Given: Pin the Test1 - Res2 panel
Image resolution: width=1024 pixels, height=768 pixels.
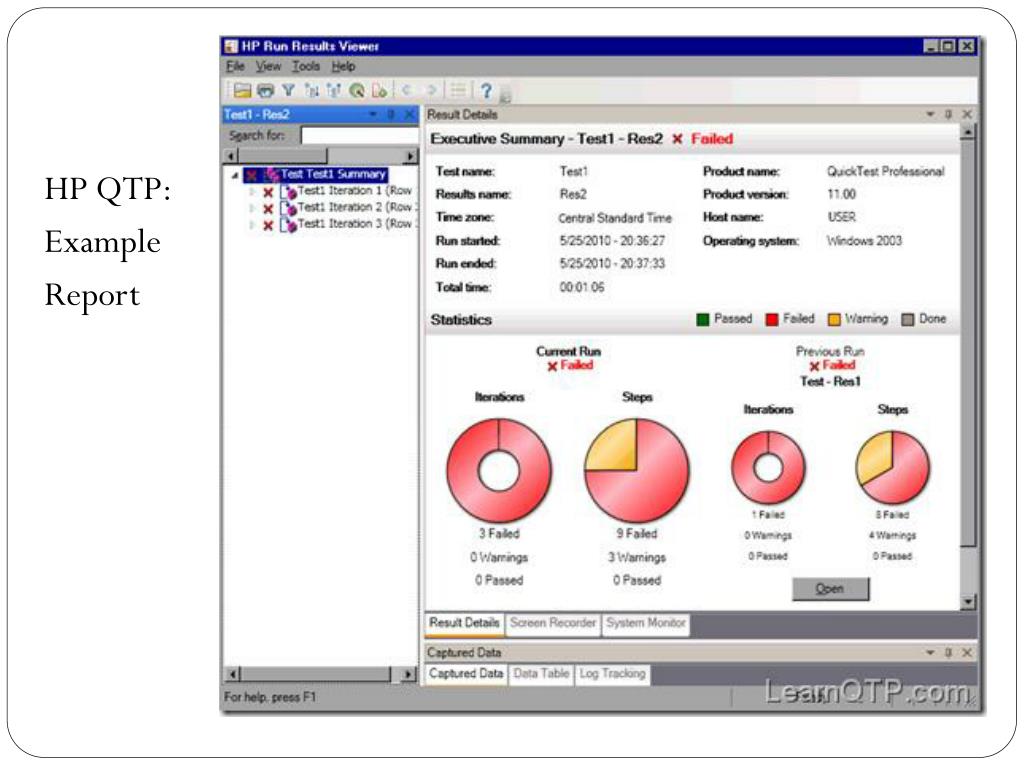Looking at the screenshot, I should (391, 114).
